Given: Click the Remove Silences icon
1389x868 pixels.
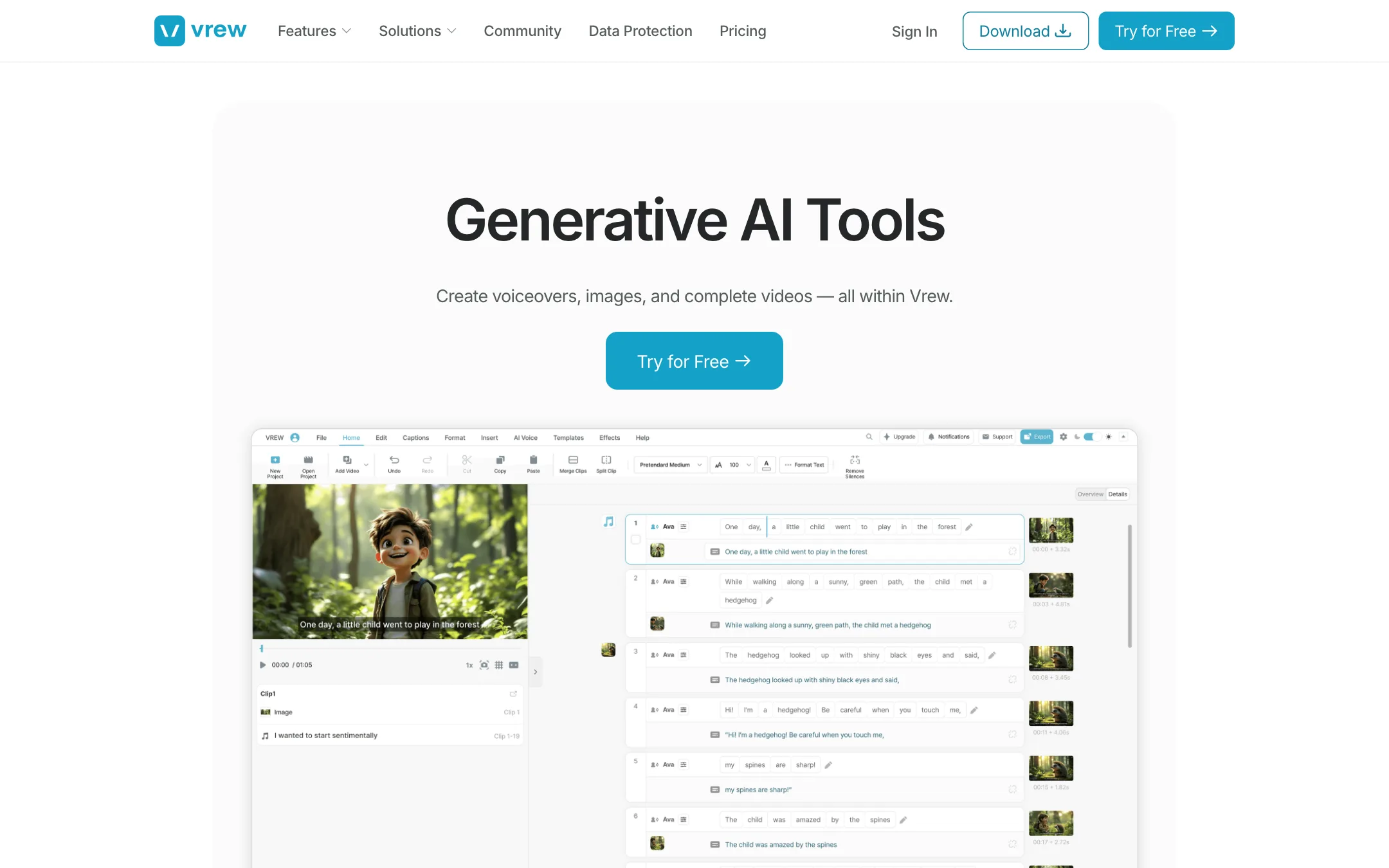Looking at the screenshot, I should pyautogui.click(x=855, y=460).
